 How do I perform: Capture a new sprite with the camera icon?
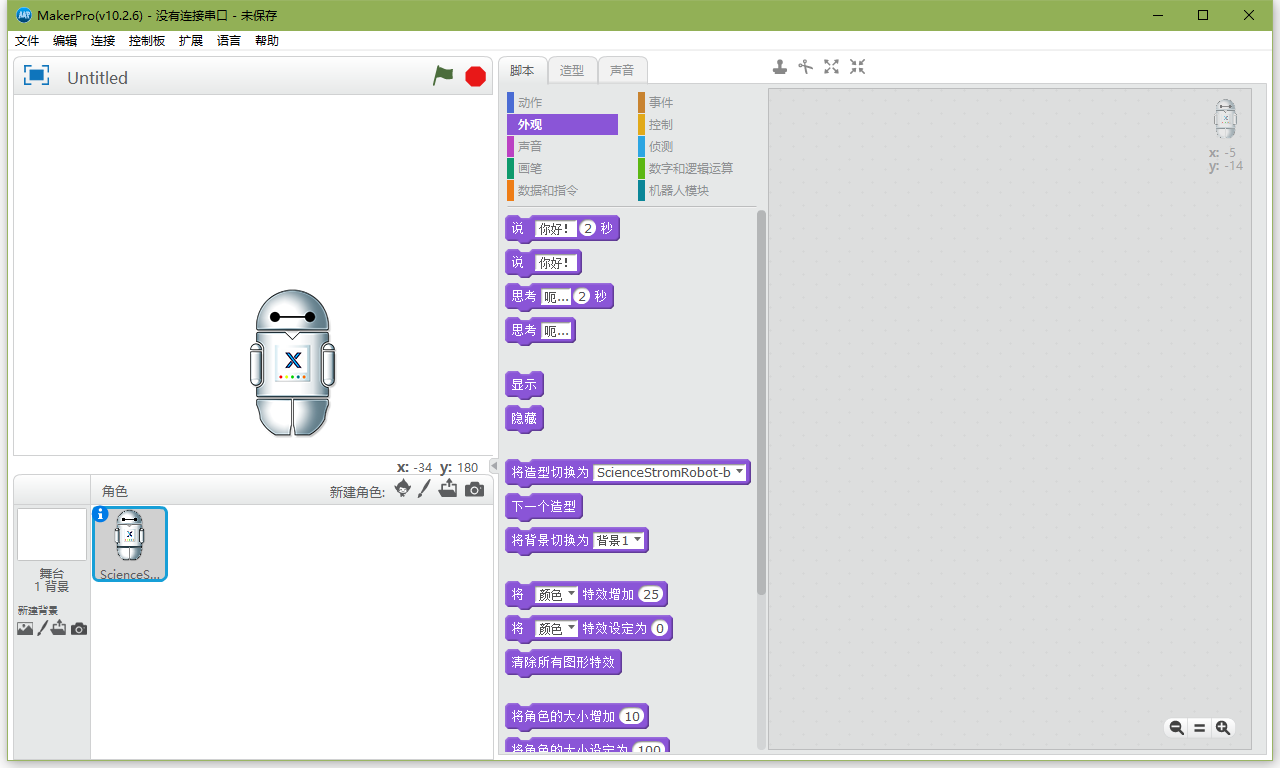pyautogui.click(x=474, y=489)
